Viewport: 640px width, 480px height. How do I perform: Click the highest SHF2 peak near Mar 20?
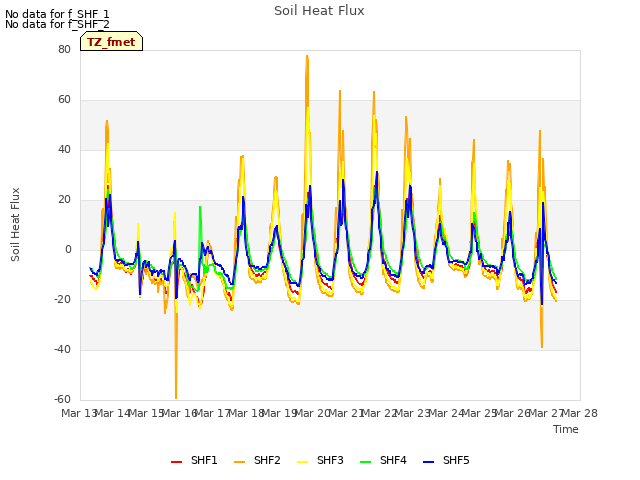307,56
